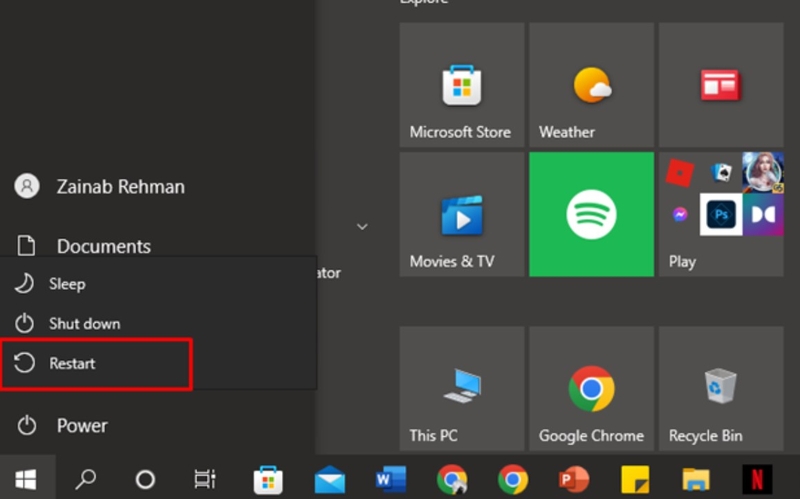Open Dolby icon in Play tile
800x499 pixels.
coord(763,214)
